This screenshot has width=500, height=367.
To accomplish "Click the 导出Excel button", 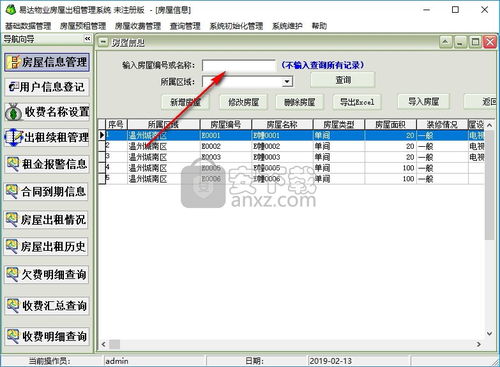I will click(x=357, y=102).
